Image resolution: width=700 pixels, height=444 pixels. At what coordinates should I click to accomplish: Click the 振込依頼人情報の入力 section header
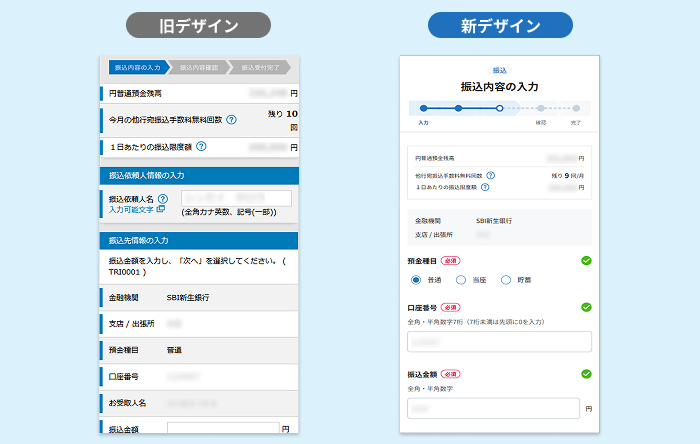(x=199, y=175)
